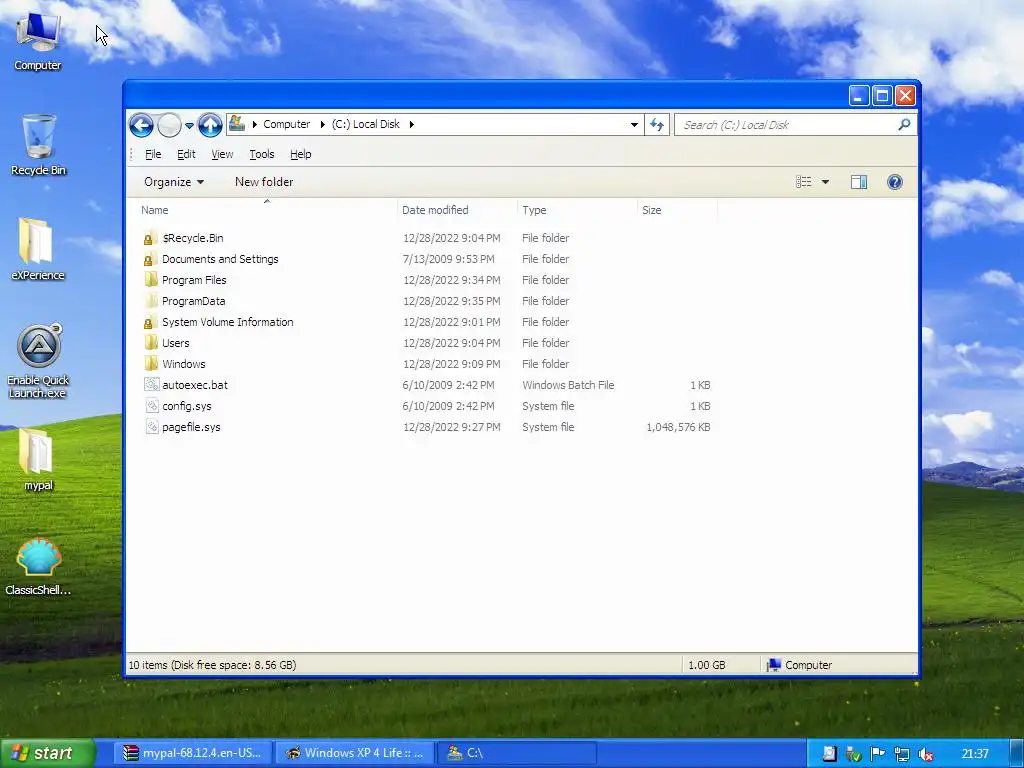Image resolution: width=1024 pixels, height=768 pixels.
Task: Go back with the Back arrow button
Action: click(x=141, y=125)
